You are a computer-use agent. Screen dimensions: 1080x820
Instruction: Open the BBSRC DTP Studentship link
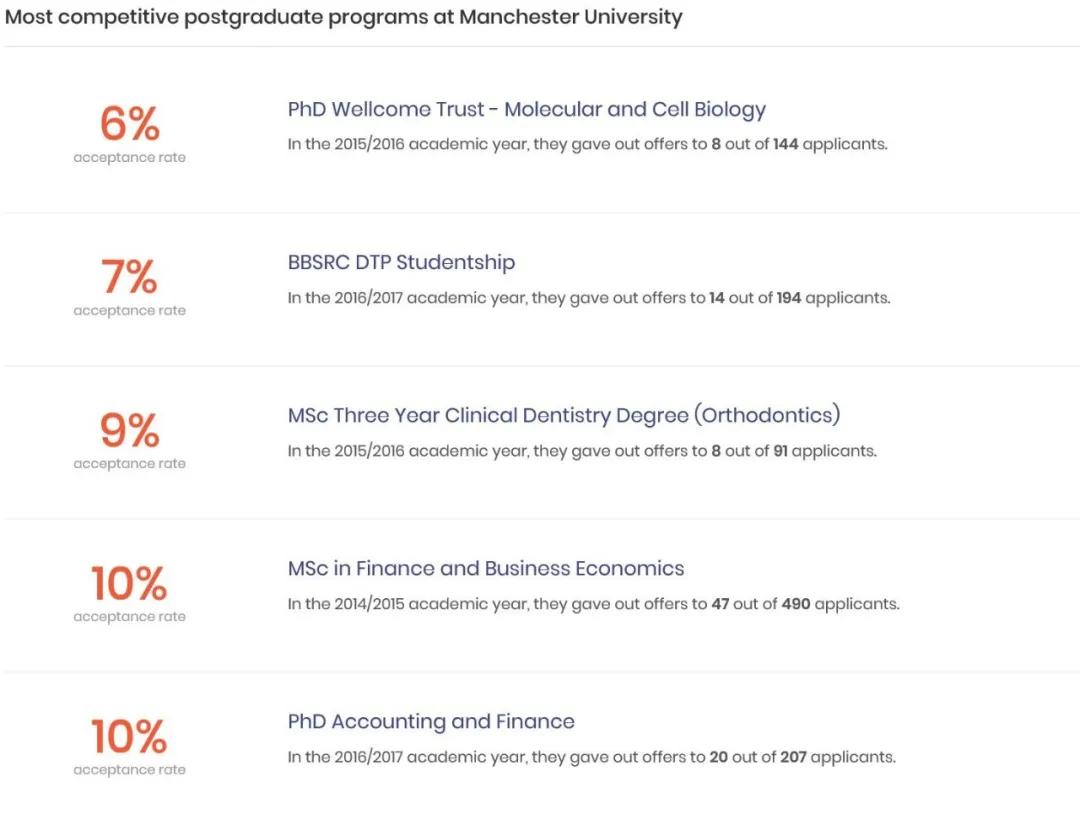[401, 262]
